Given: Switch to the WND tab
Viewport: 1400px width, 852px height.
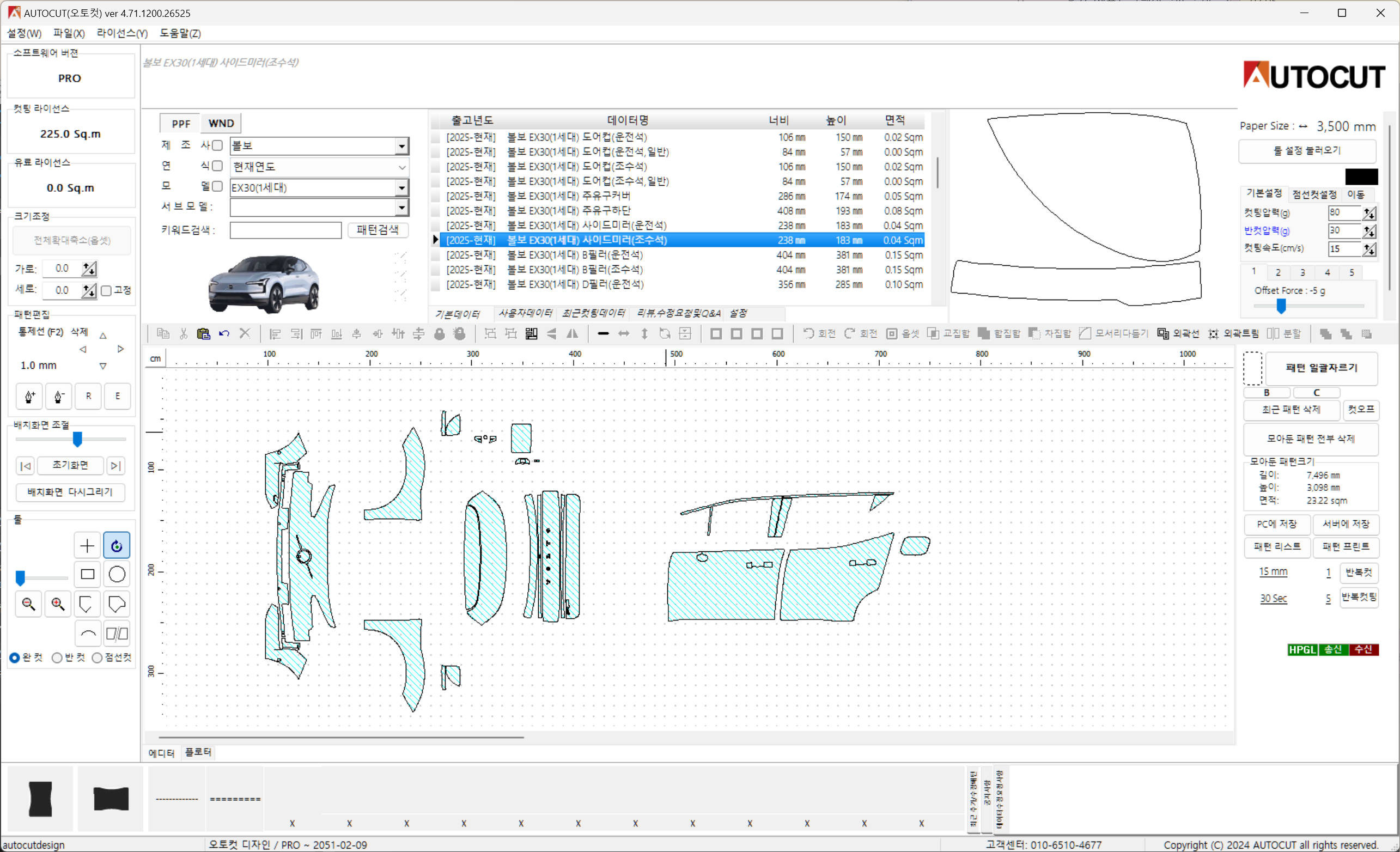Looking at the screenshot, I should point(221,123).
